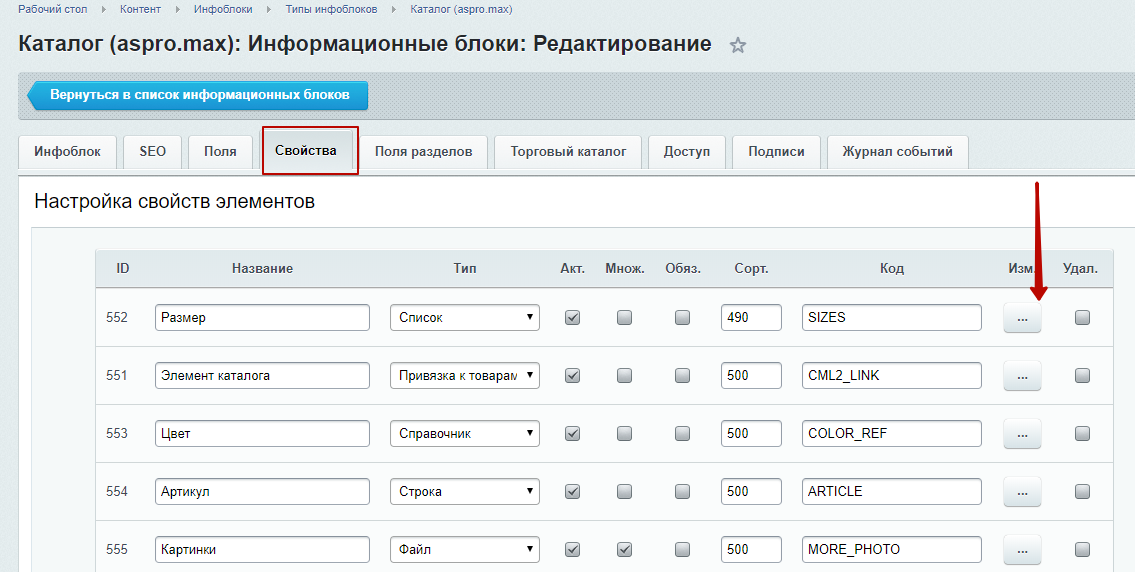This screenshot has height=572, width=1135.
Task: Toggle active checkbox for Элемент каталога row
Action: click(573, 375)
